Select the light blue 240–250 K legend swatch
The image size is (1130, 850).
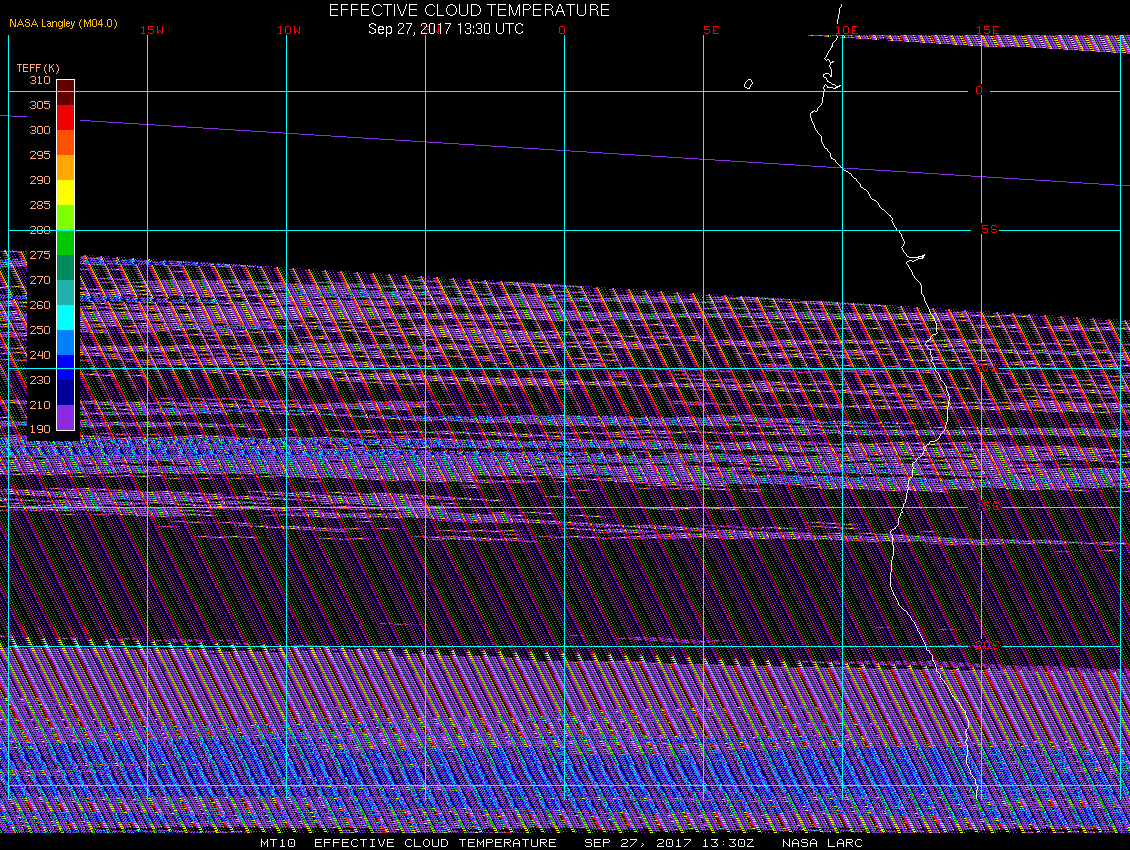[66, 342]
